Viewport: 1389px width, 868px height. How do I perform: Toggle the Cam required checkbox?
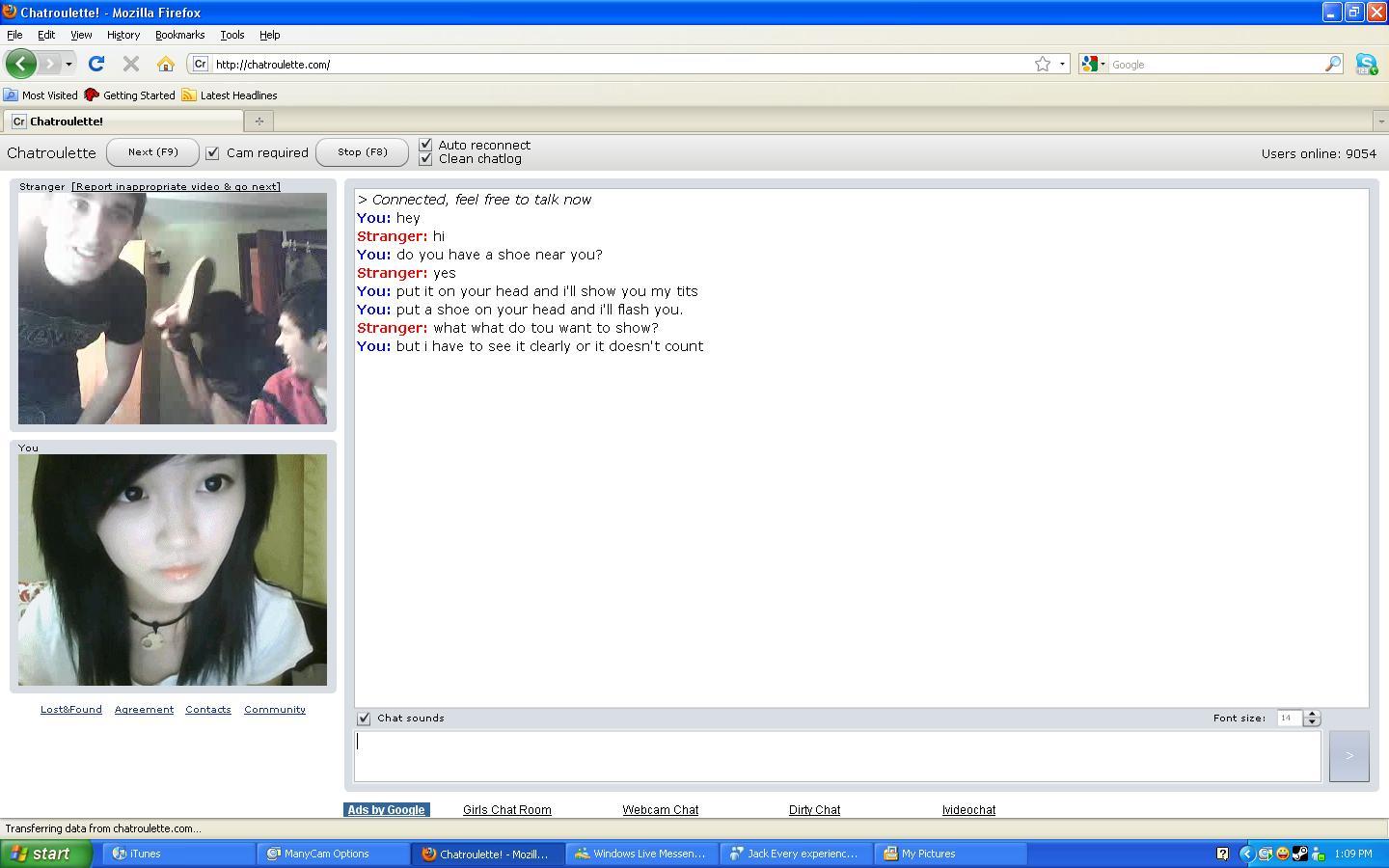tap(213, 153)
